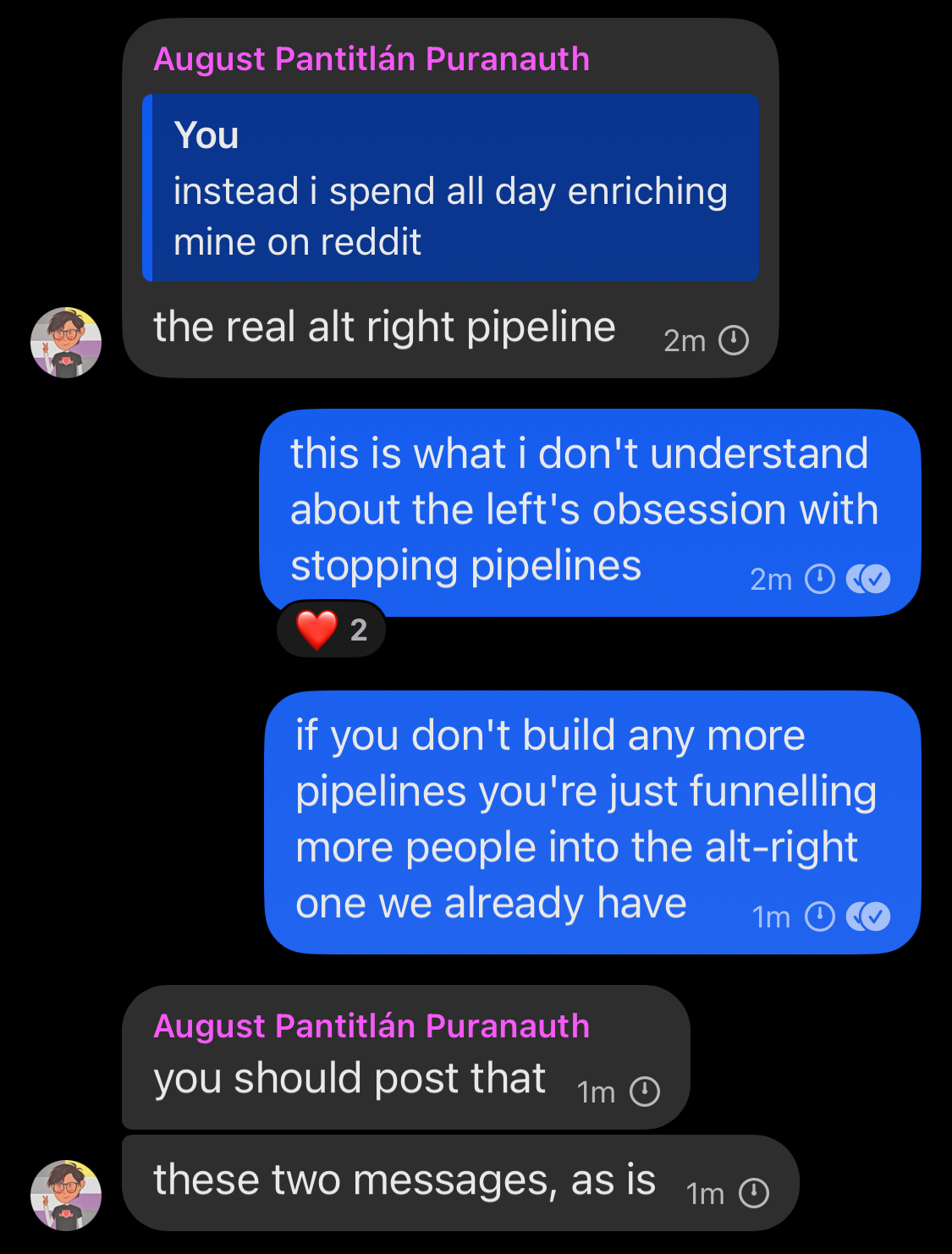This screenshot has height=1254, width=952.
Task: Tap the read receipt on the "stopping pipelines" message
Action: coord(869,580)
